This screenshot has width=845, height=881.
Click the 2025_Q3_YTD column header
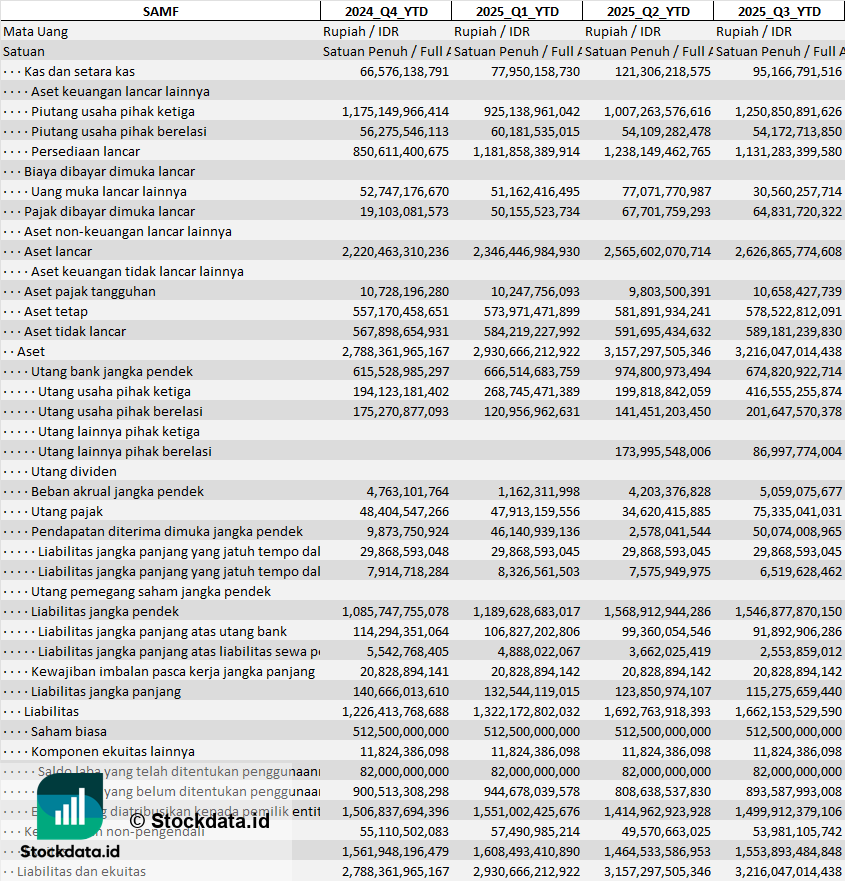click(x=779, y=11)
